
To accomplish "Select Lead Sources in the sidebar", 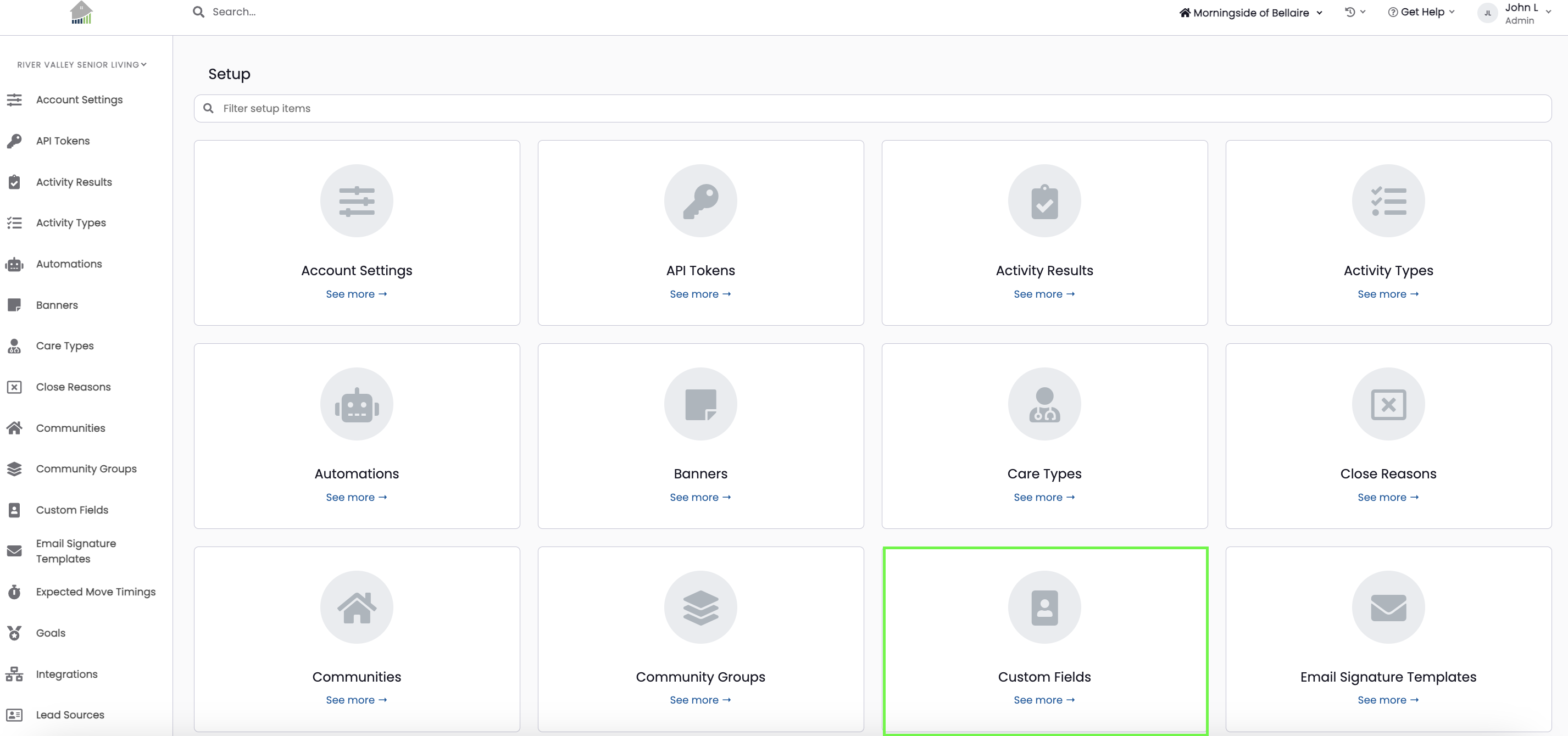I will tap(70, 715).
